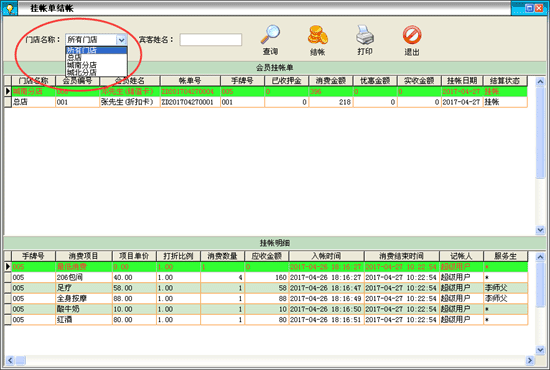Click the 消费金额 column header
This screenshot has height=370, width=550.
point(331,81)
